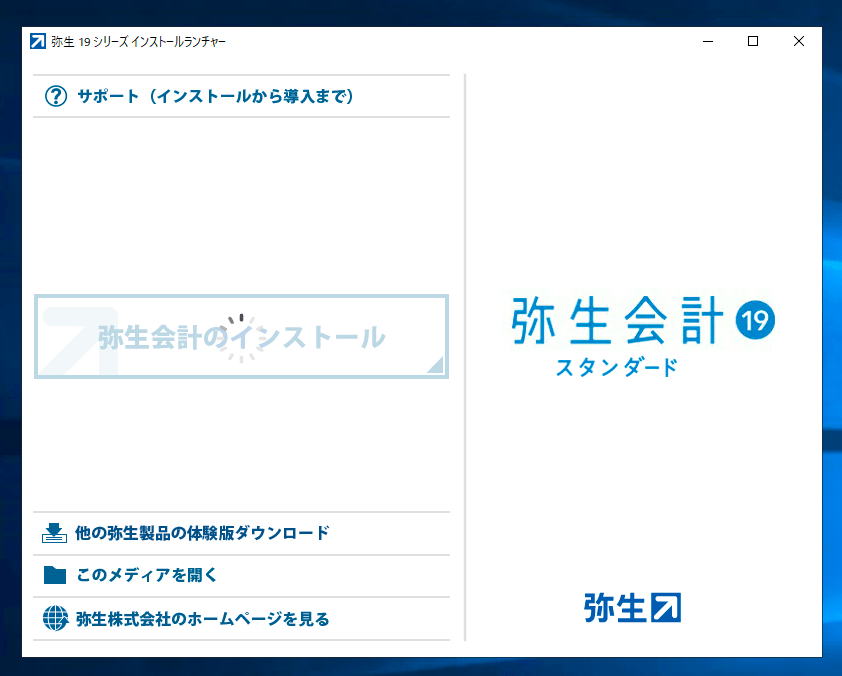842x676 pixels.
Task: Click the 弥生 company logo at bottom right
Action: (632, 607)
